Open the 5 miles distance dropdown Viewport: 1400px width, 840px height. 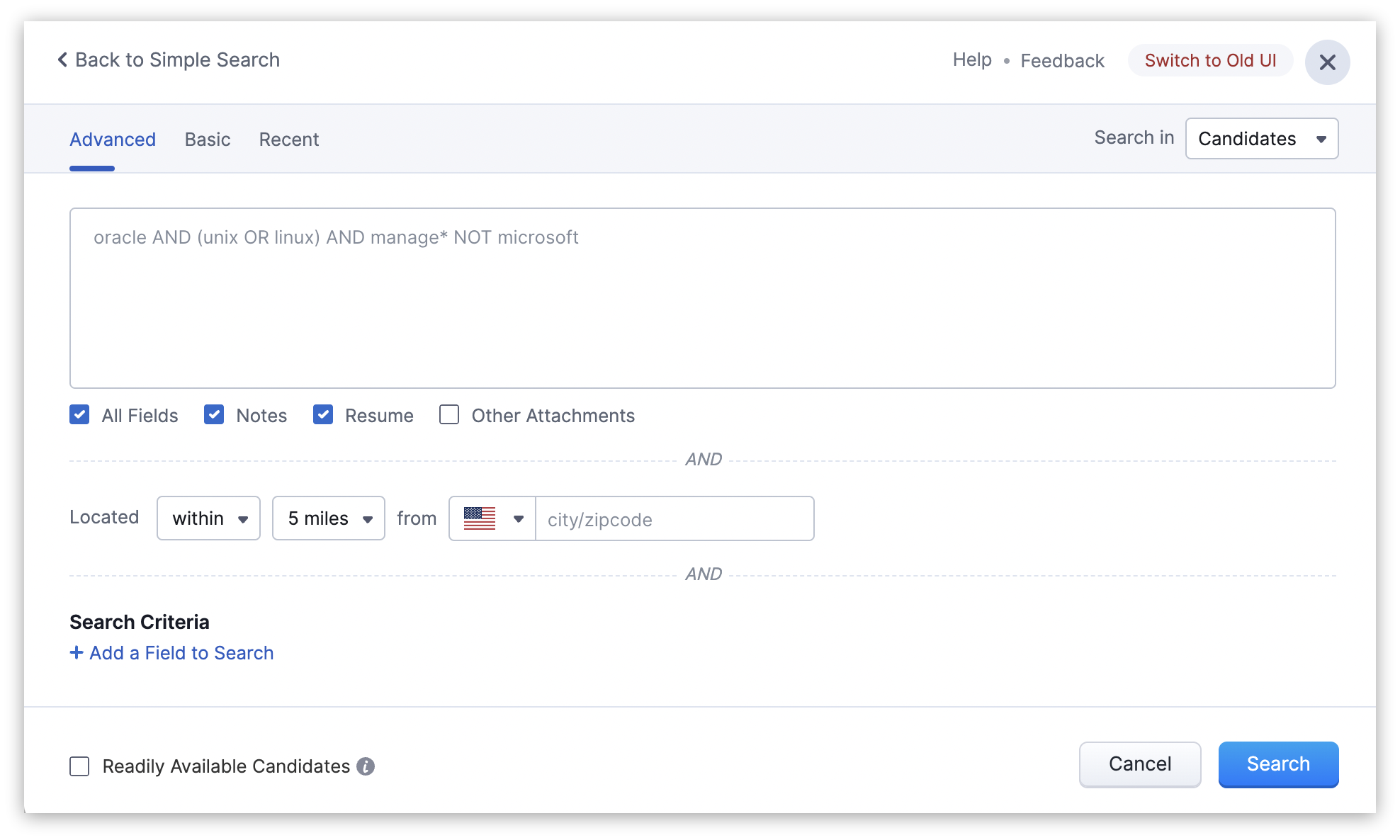tap(329, 518)
